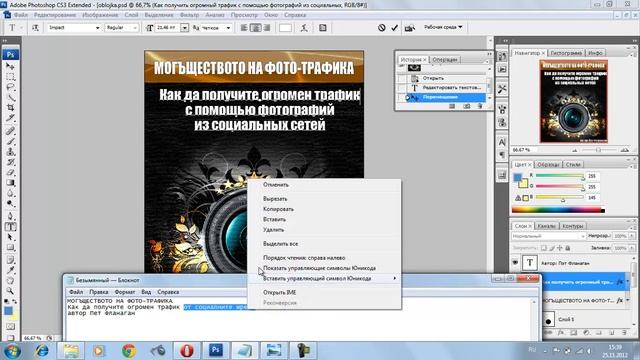Select the Horizontal Type tool
The width and height of the screenshot is (640, 360).
[11, 227]
